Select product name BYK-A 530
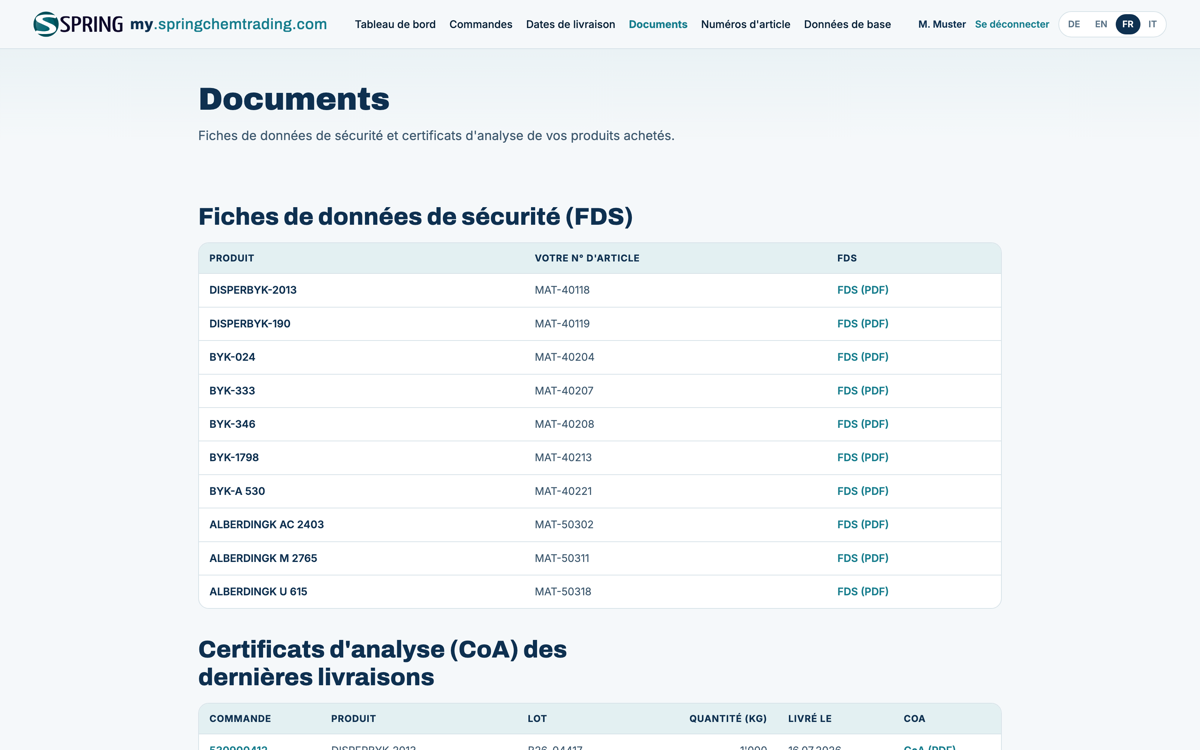Viewport: 1200px width, 750px height. [237, 491]
